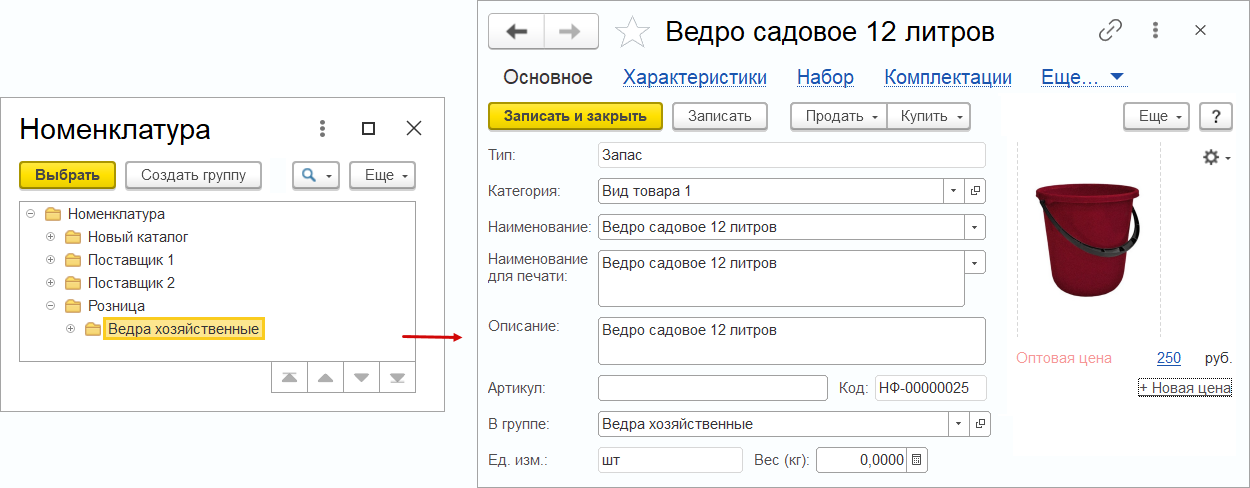The height and width of the screenshot is (488, 1250).
Task: Click the red bucket product image
Action: coord(1089,238)
